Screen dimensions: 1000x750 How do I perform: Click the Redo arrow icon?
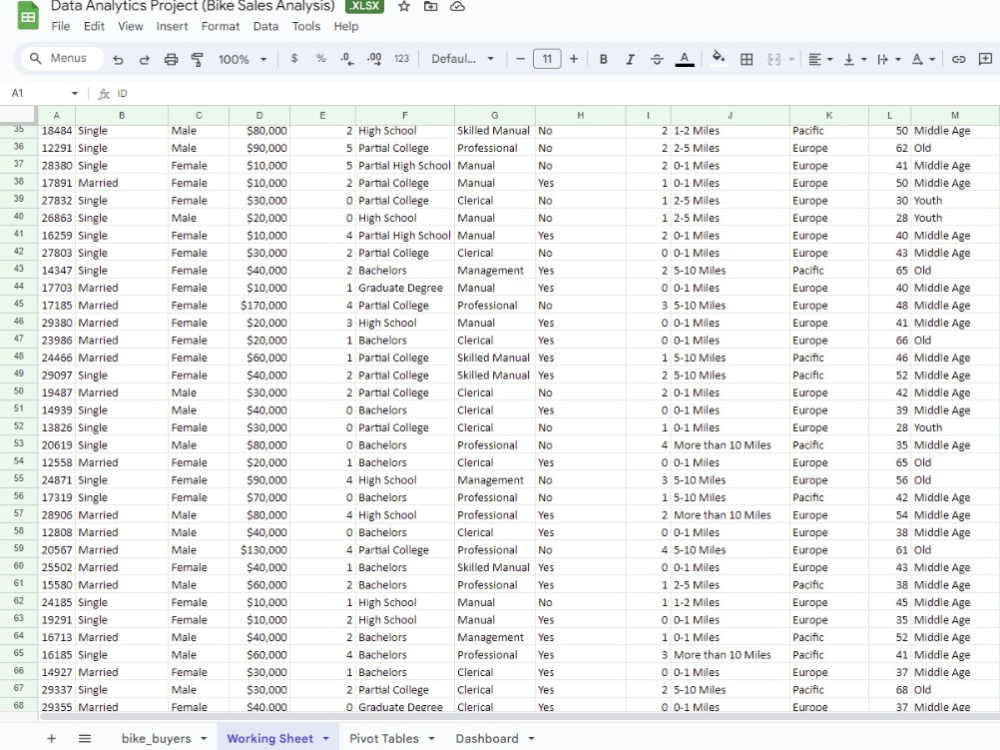tap(144, 59)
